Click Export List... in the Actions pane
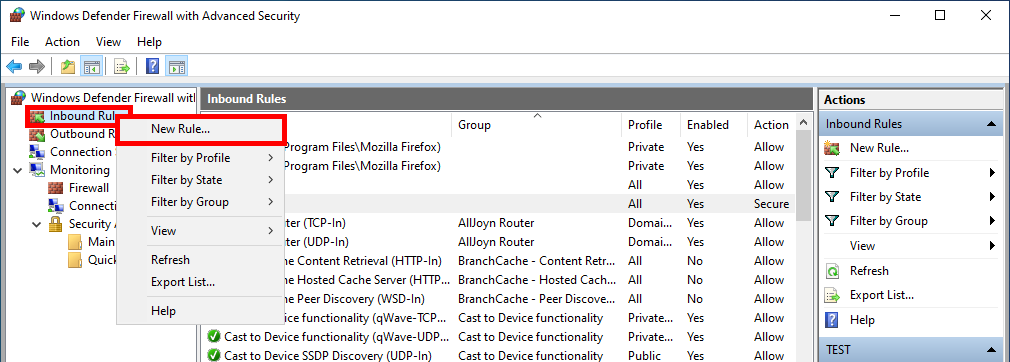Image resolution: width=1010 pixels, height=362 pixels. pyautogui.click(x=882, y=295)
